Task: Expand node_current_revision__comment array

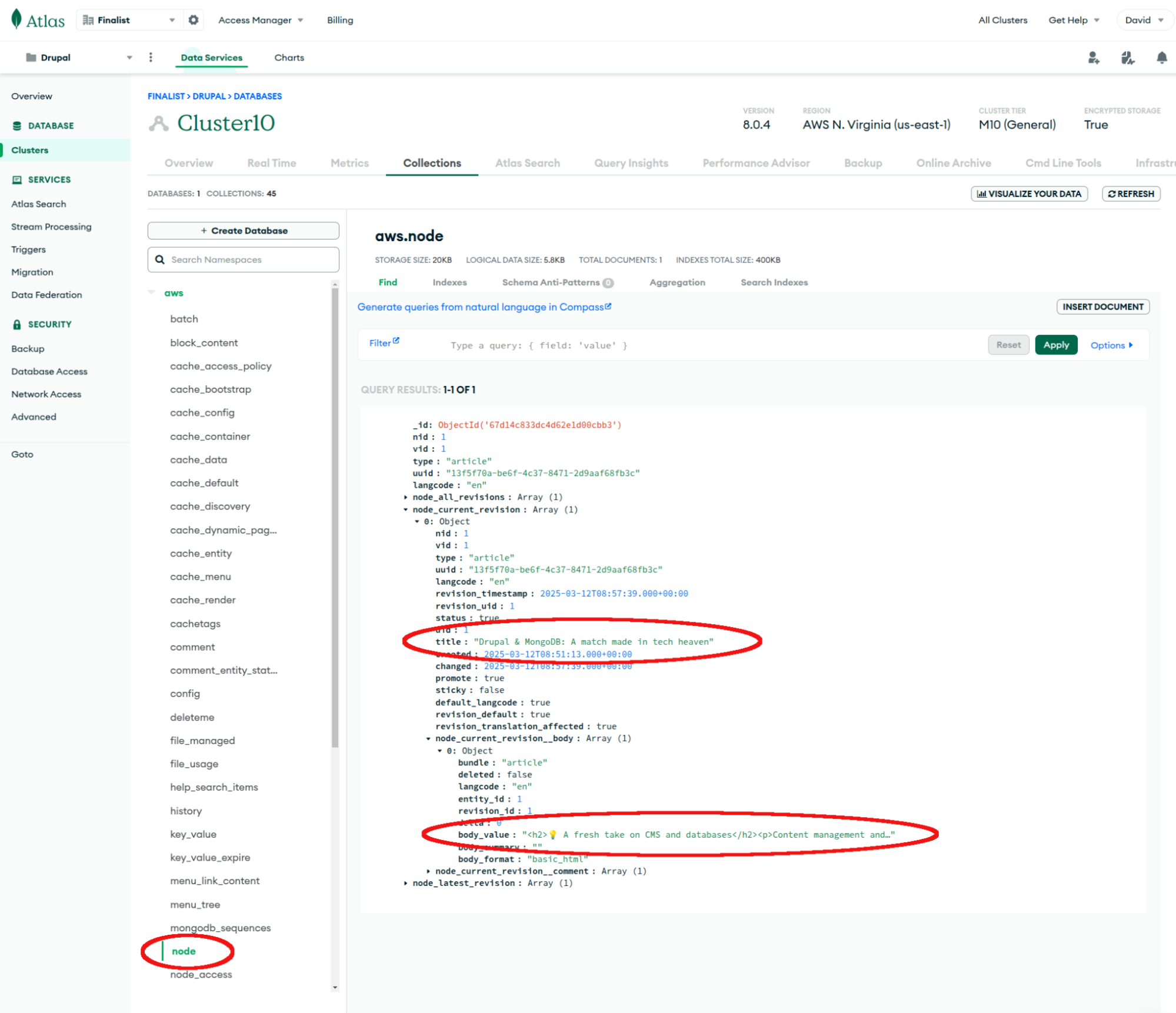Action: [x=428, y=871]
